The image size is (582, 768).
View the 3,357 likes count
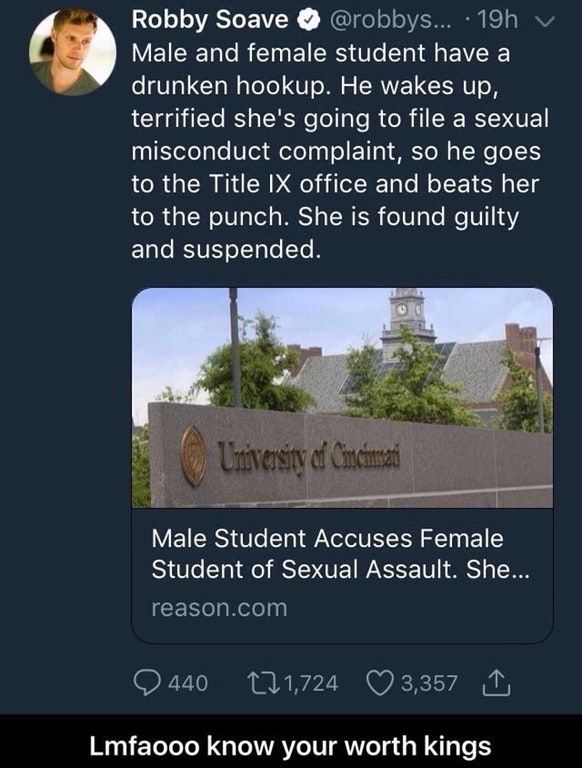coord(429,683)
